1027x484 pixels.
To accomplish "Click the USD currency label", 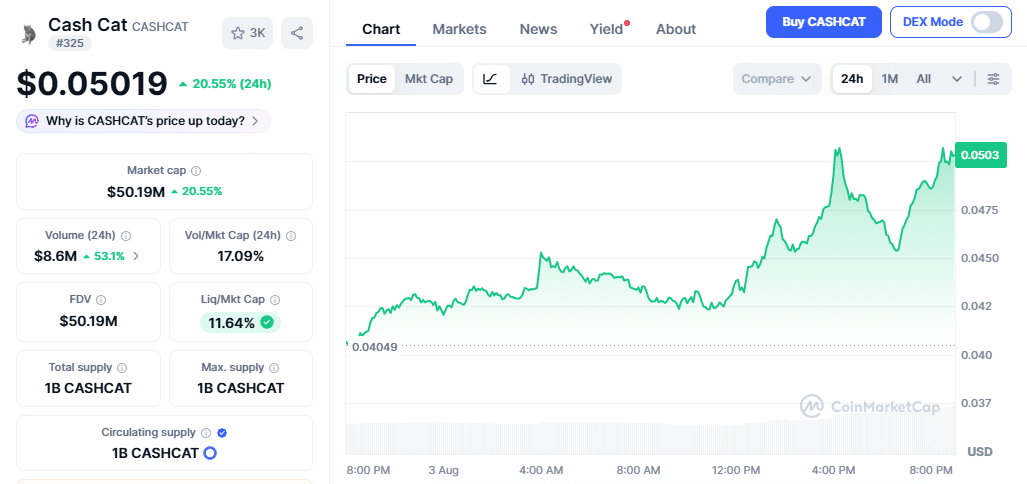I will pyautogui.click(x=980, y=451).
